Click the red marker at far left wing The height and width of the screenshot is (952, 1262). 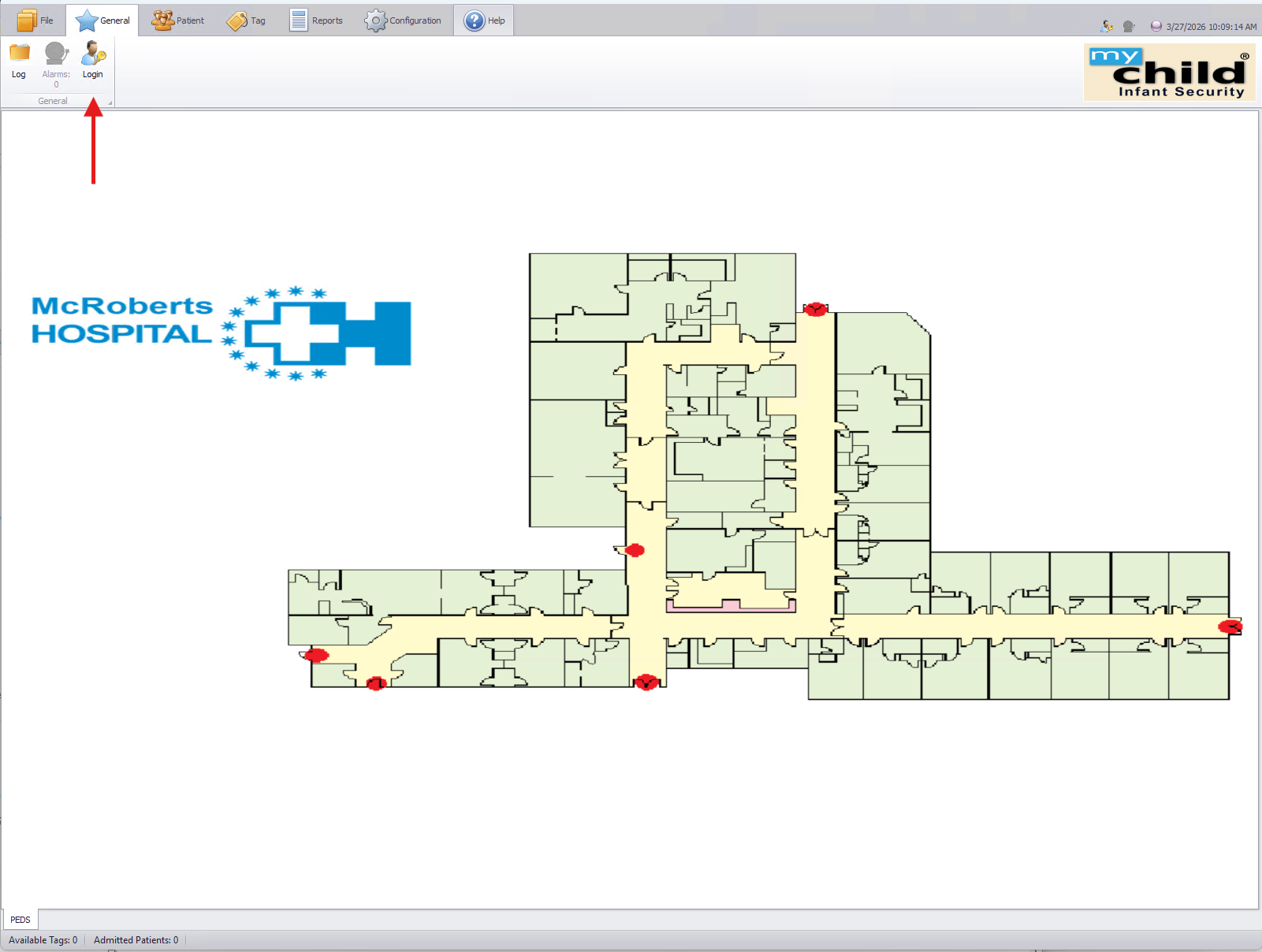click(x=316, y=655)
